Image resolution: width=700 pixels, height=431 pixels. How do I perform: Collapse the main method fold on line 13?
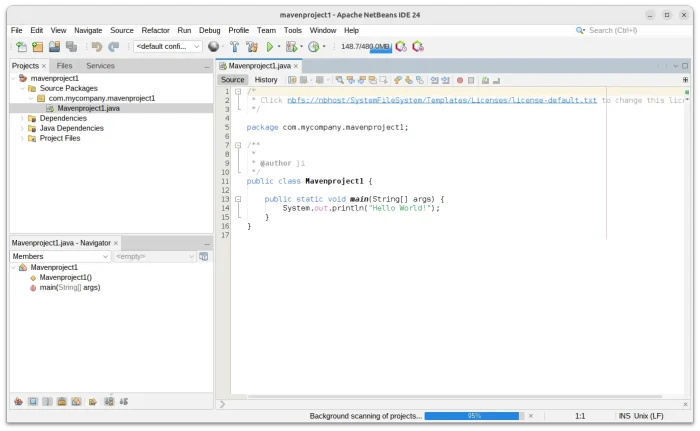coord(238,199)
